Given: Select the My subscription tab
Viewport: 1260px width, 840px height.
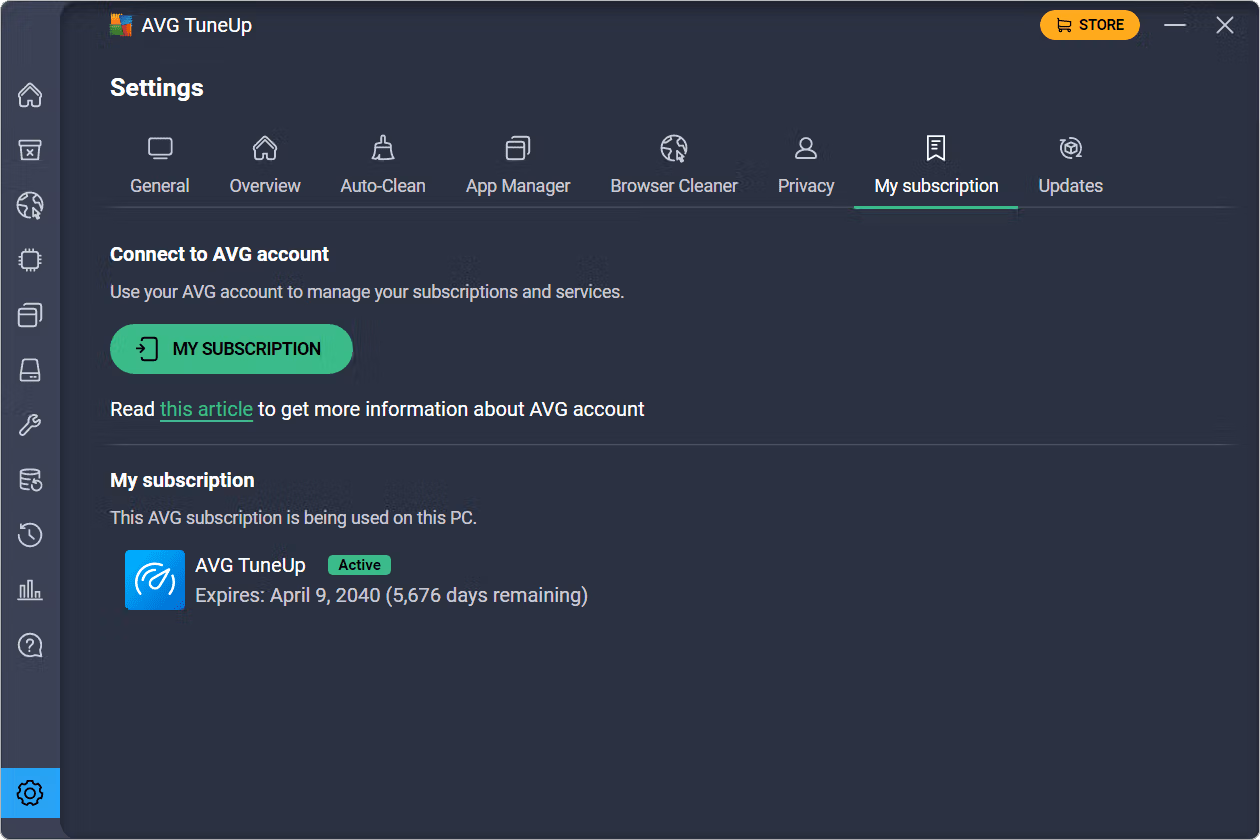Looking at the screenshot, I should (x=936, y=167).
